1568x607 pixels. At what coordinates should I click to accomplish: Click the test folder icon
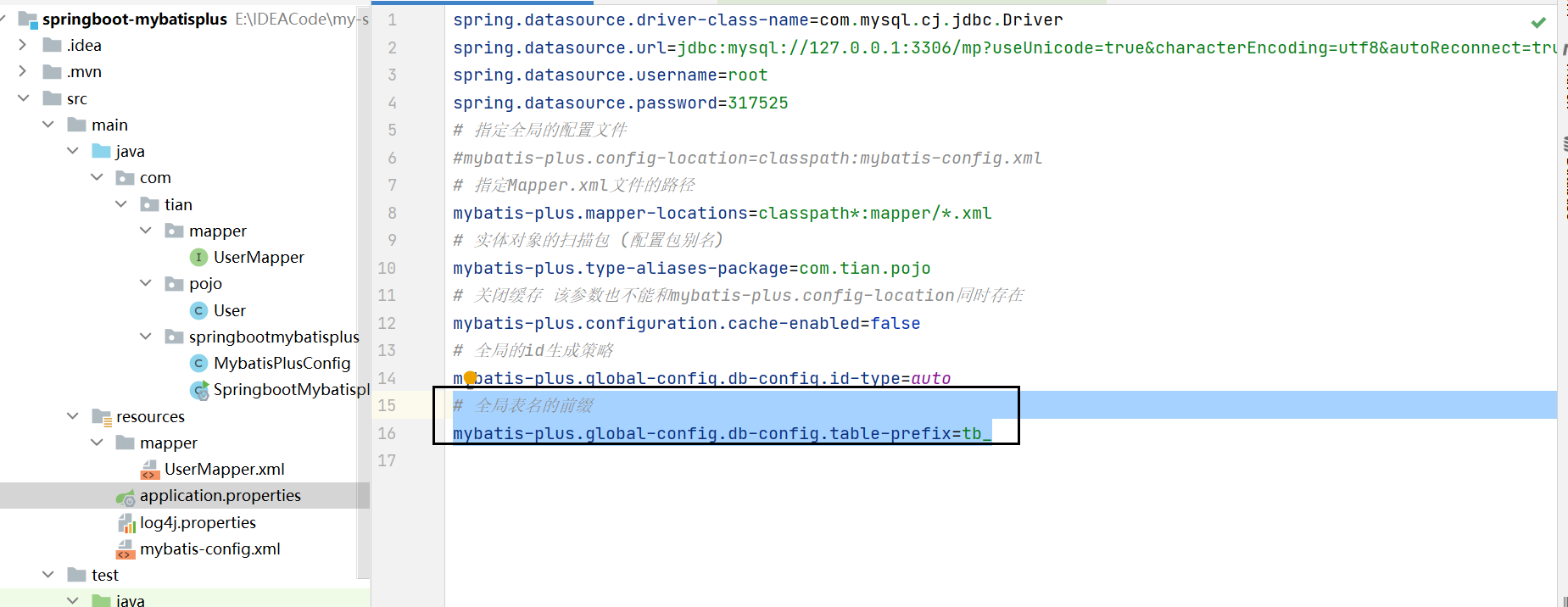(x=77, y=575)
